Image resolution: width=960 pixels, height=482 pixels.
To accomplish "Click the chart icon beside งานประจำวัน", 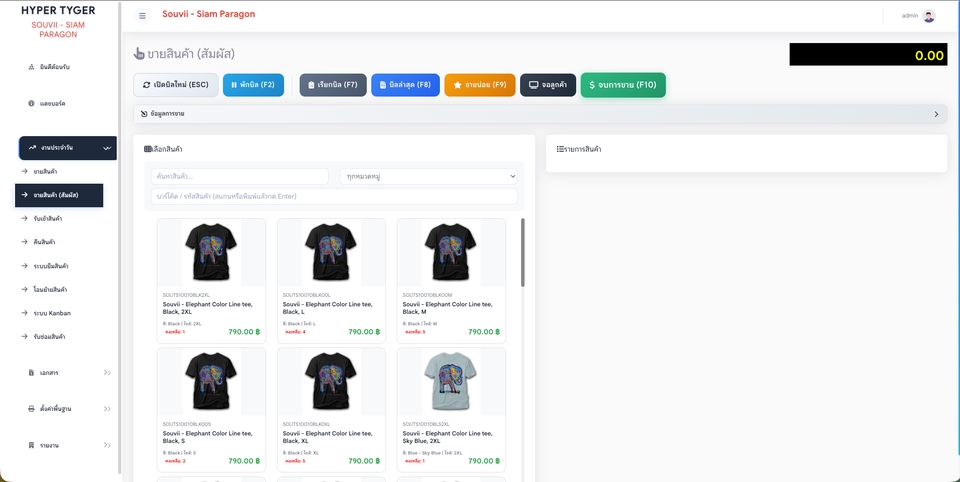I will point(32,148).
